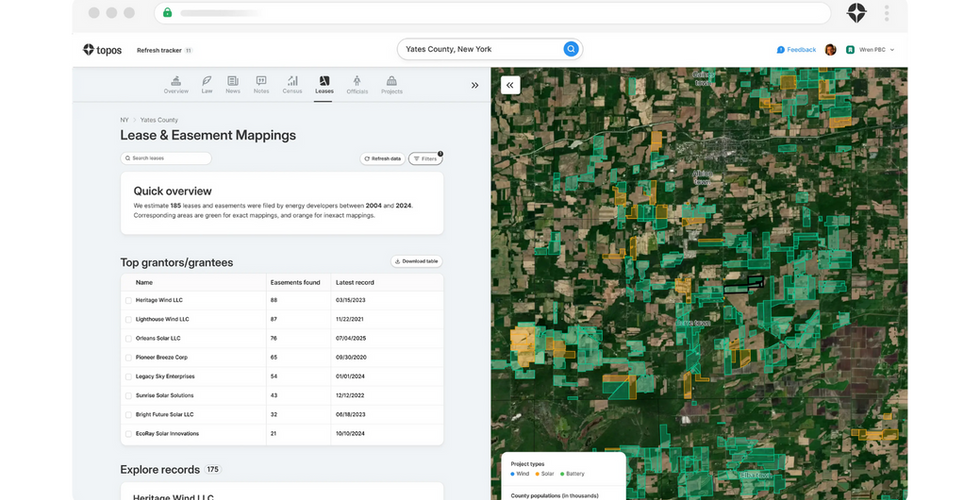
Task: Check the Legacy Sky Enterprises checkbox
Action: point(129,377)
